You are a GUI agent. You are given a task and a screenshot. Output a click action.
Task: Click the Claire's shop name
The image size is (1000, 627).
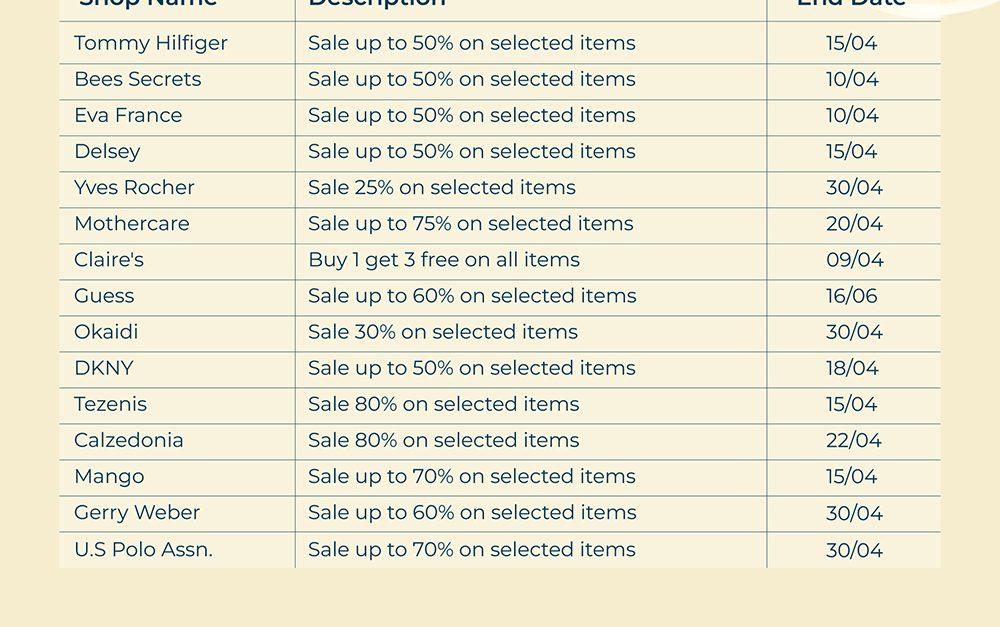click(x=109, y=259)
